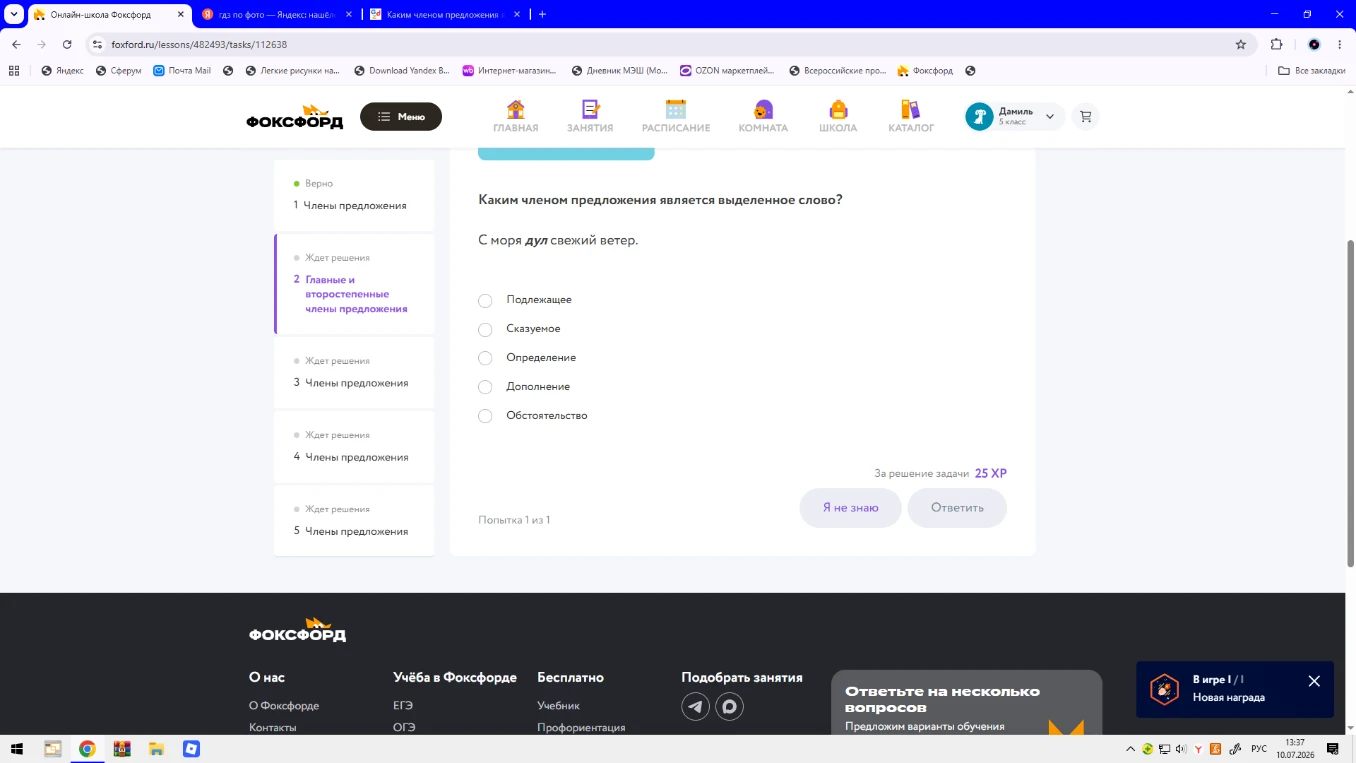The width and height of the screenshot is (1356, 763).
Task: Open the Яндекс bookmark
Action: (62, 71)
